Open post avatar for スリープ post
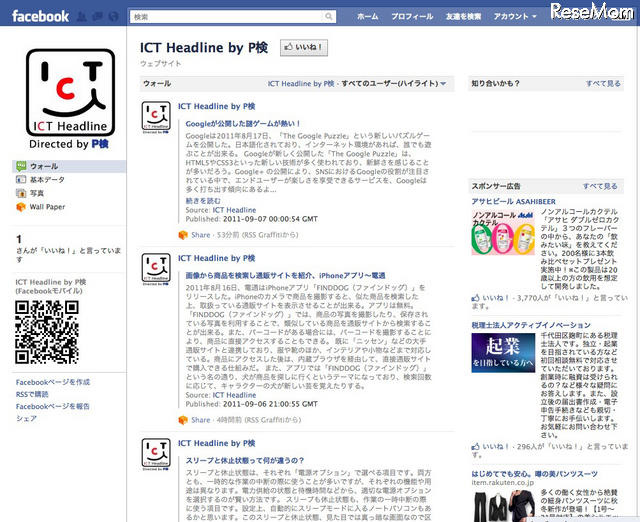 pyautogui.click(x=156, y=455)
